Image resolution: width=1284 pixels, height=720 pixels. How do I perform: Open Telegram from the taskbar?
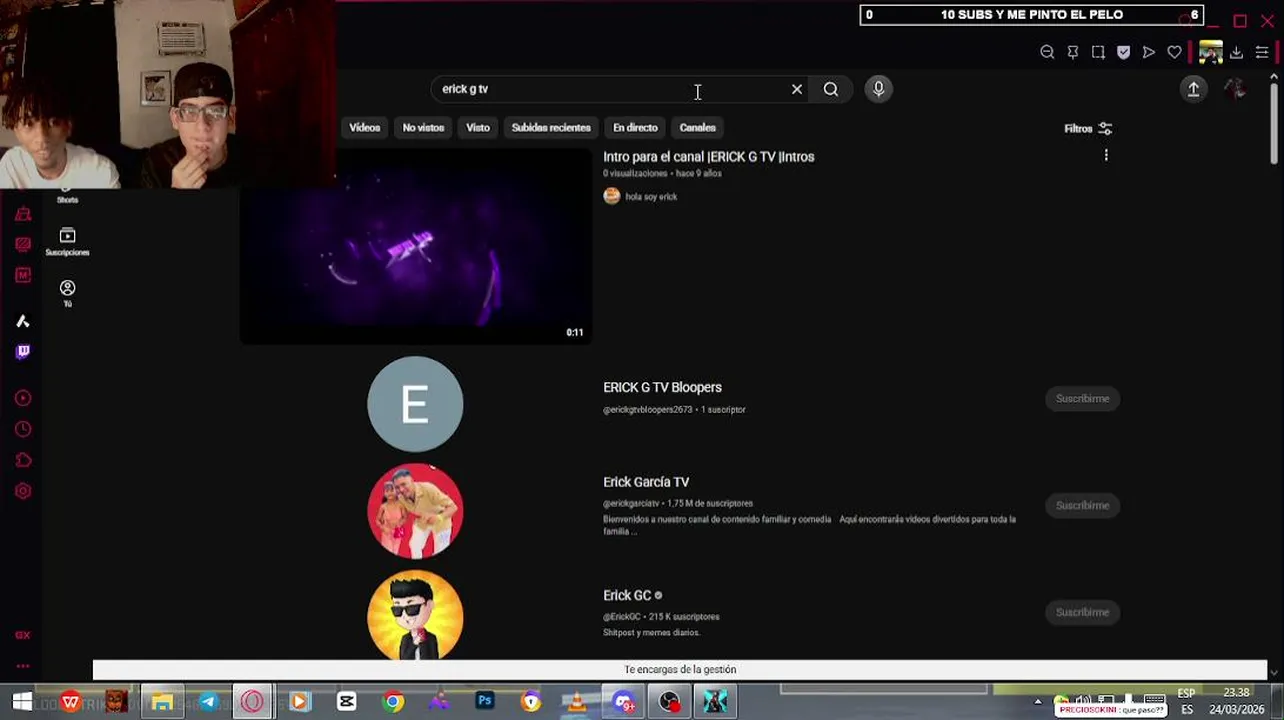(208, 702)
